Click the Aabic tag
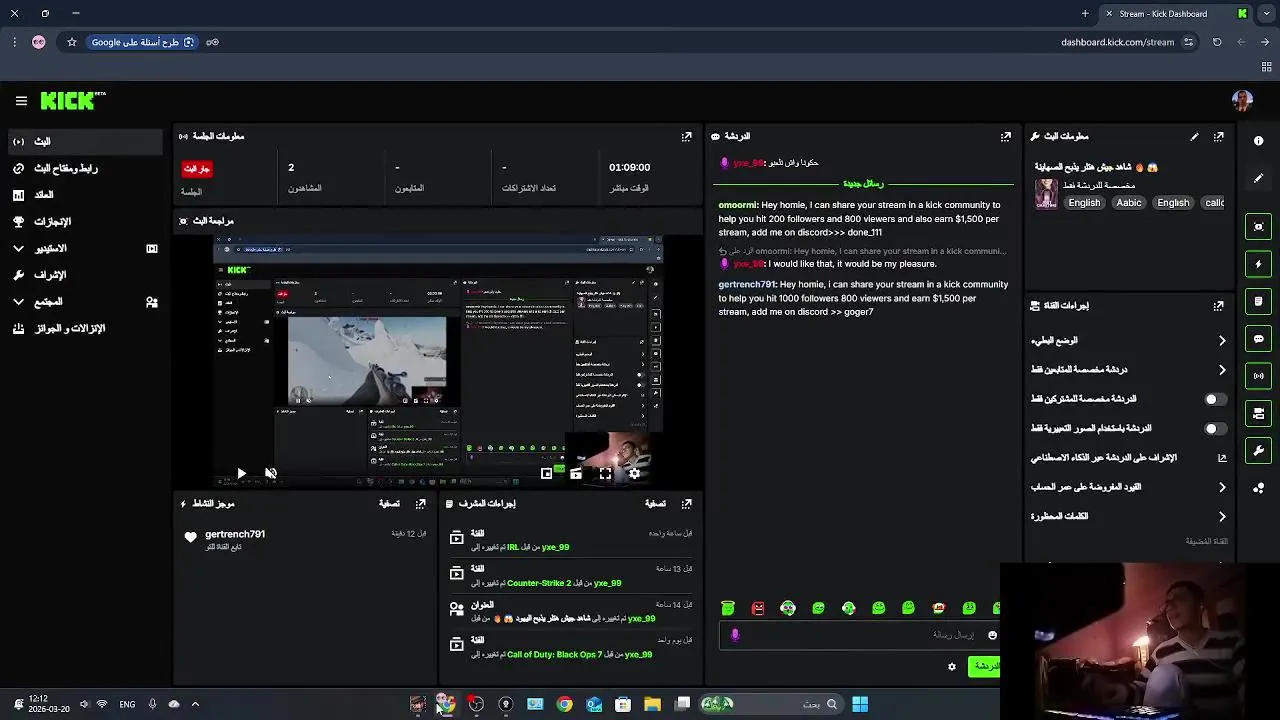Image resolution: width=1280 pixels, height=720 pixels. click(1129, 203)
